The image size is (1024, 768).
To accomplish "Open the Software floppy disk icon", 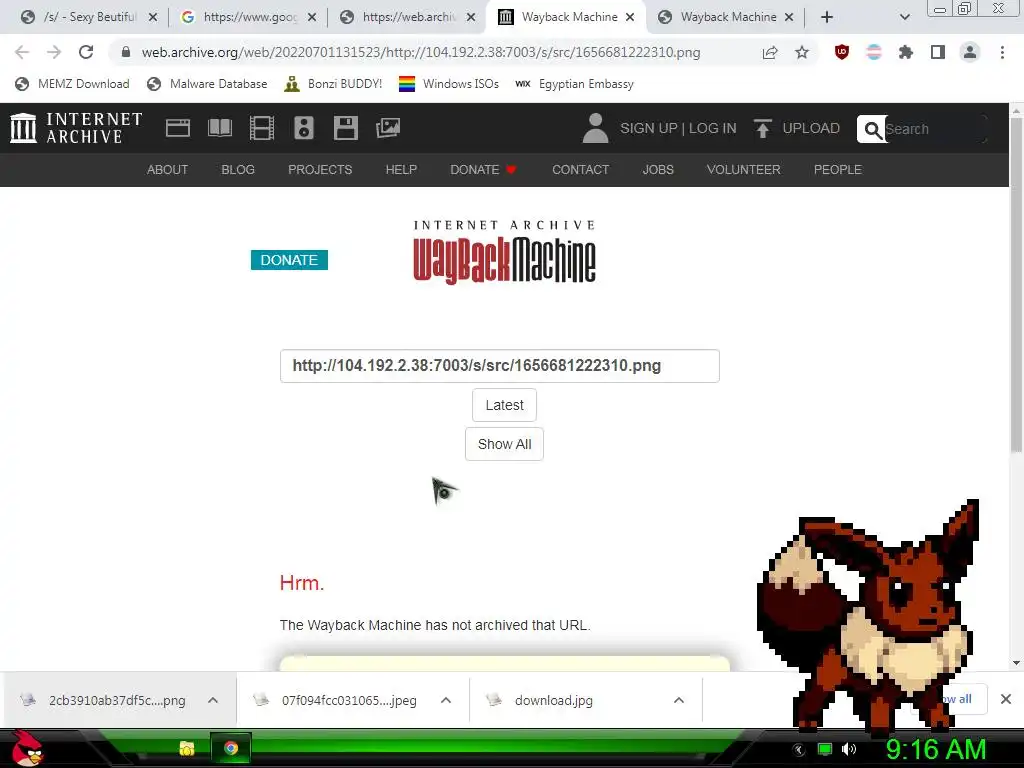I will pyautogui.click(x=345, y=128).
